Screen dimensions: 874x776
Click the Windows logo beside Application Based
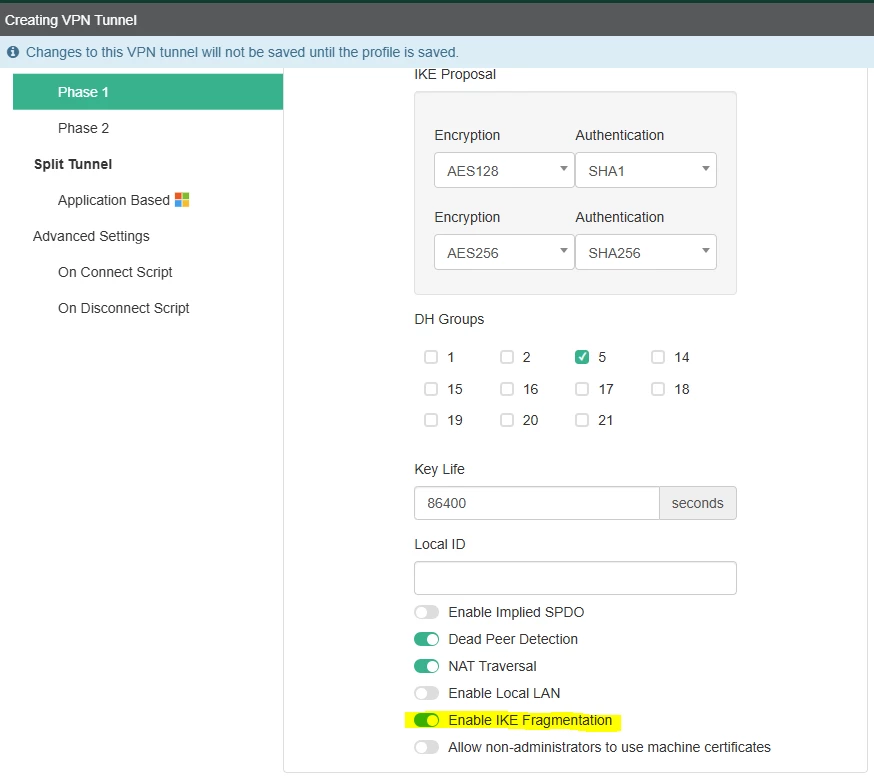tap(182, 200)
